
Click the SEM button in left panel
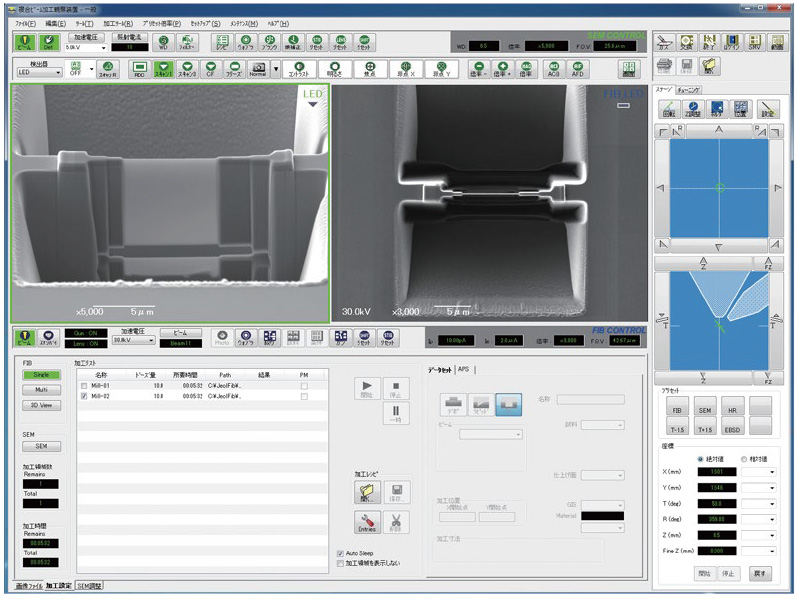41,446
